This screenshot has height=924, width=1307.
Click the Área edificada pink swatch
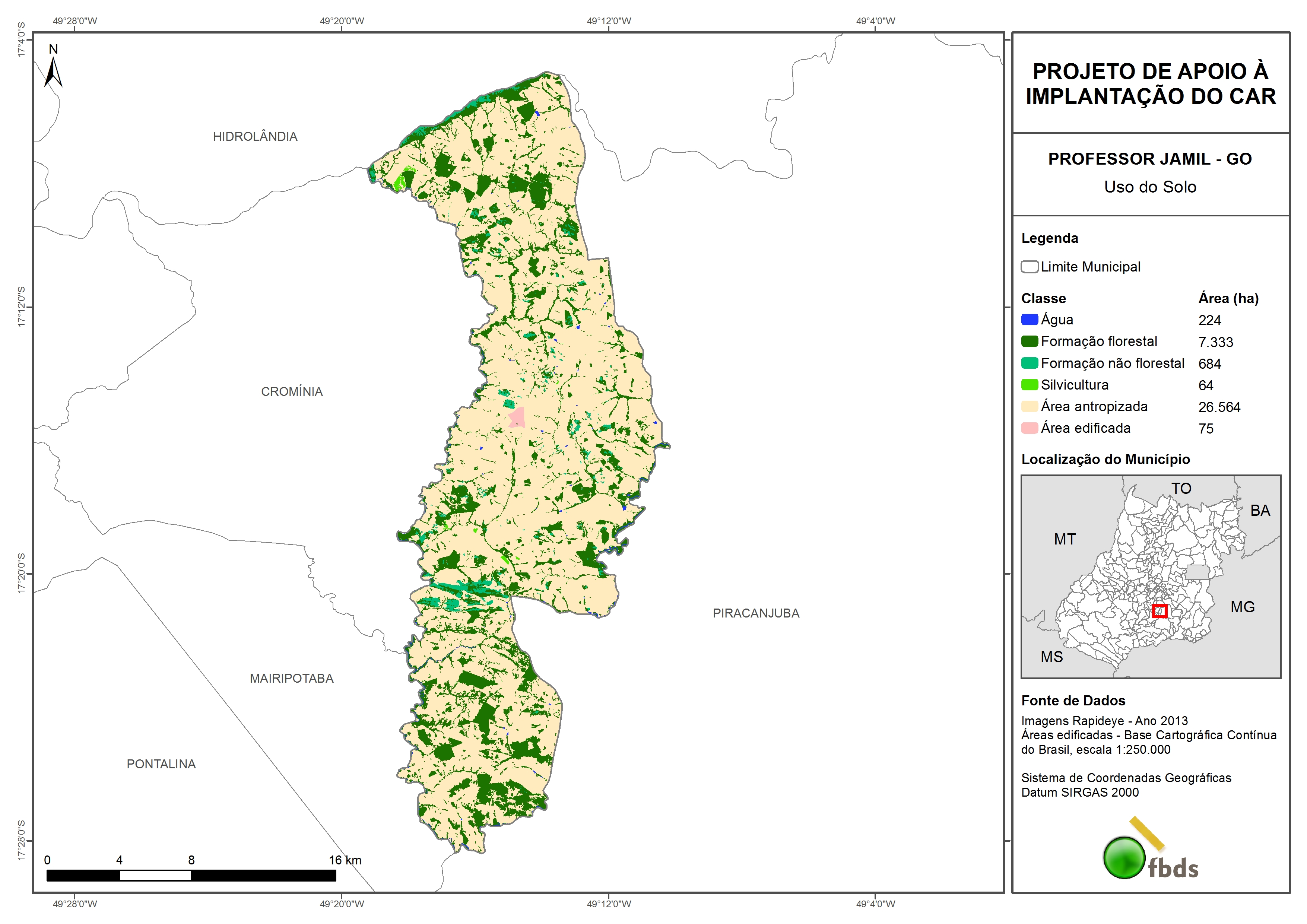click(1029, 428)
